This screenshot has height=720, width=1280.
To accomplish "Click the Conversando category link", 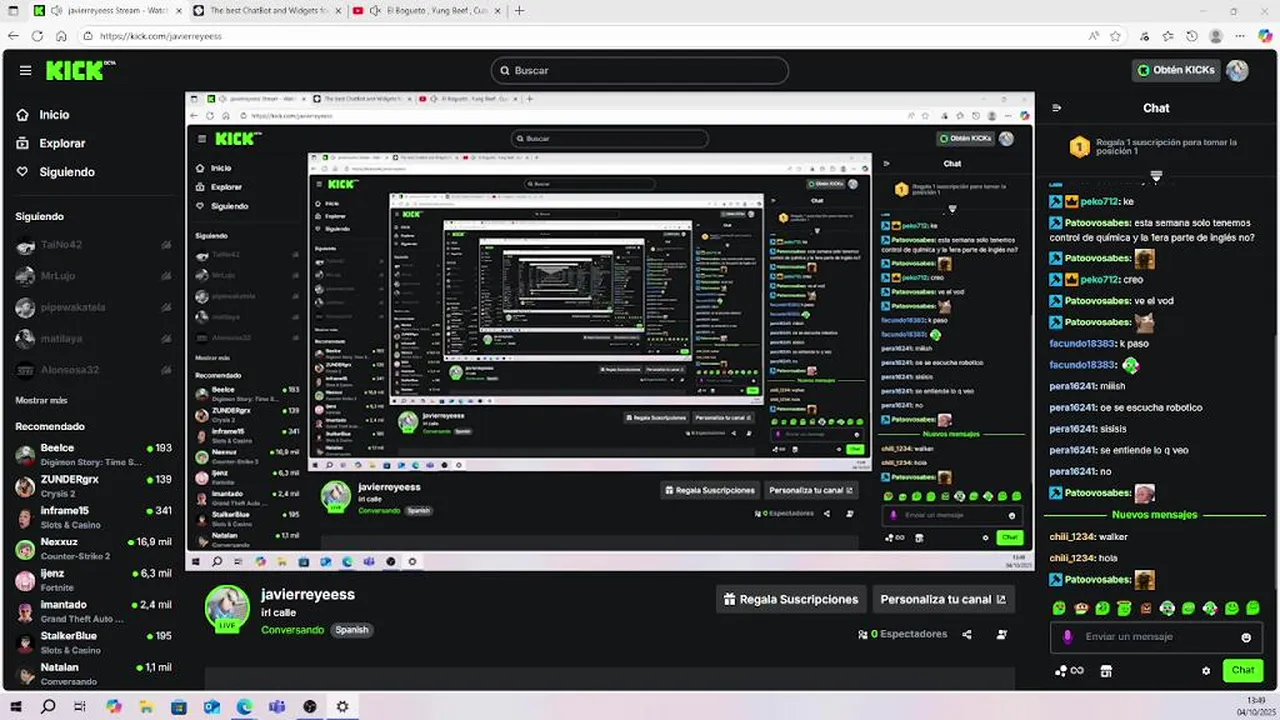I will [292, 630].
